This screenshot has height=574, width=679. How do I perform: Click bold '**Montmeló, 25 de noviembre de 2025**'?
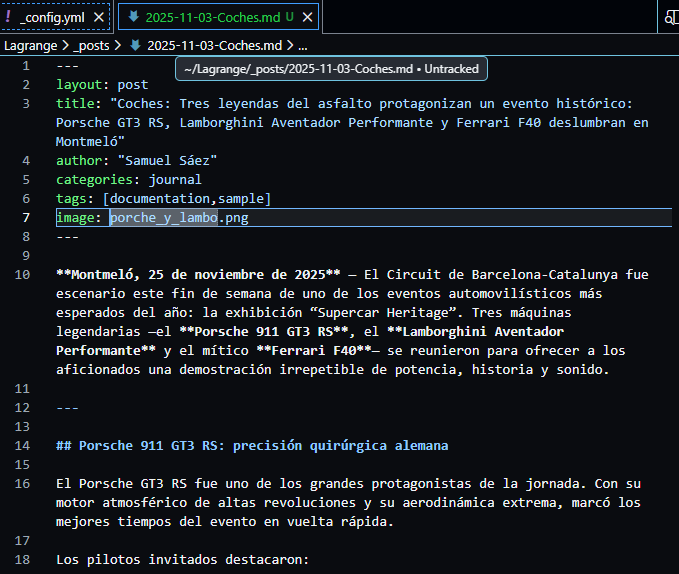point(198,274)
